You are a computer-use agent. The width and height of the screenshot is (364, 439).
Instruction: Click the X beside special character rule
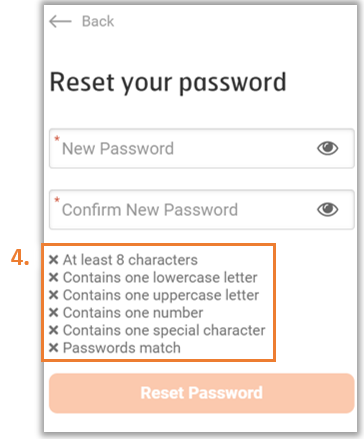[x=54, y=330]
